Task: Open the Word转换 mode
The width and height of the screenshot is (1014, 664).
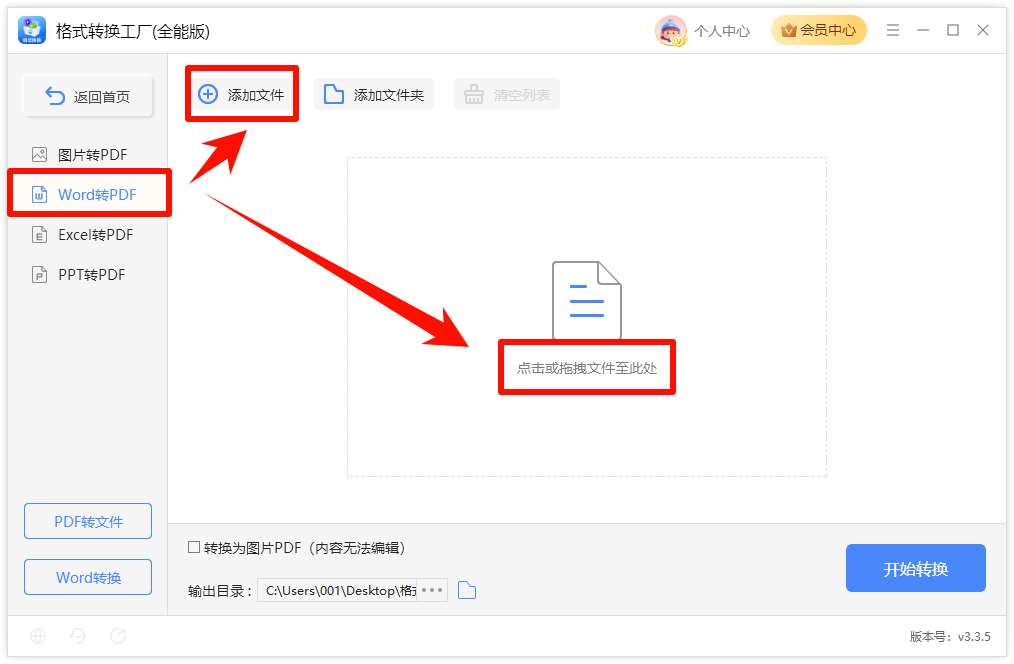Action: coord(88,577)
